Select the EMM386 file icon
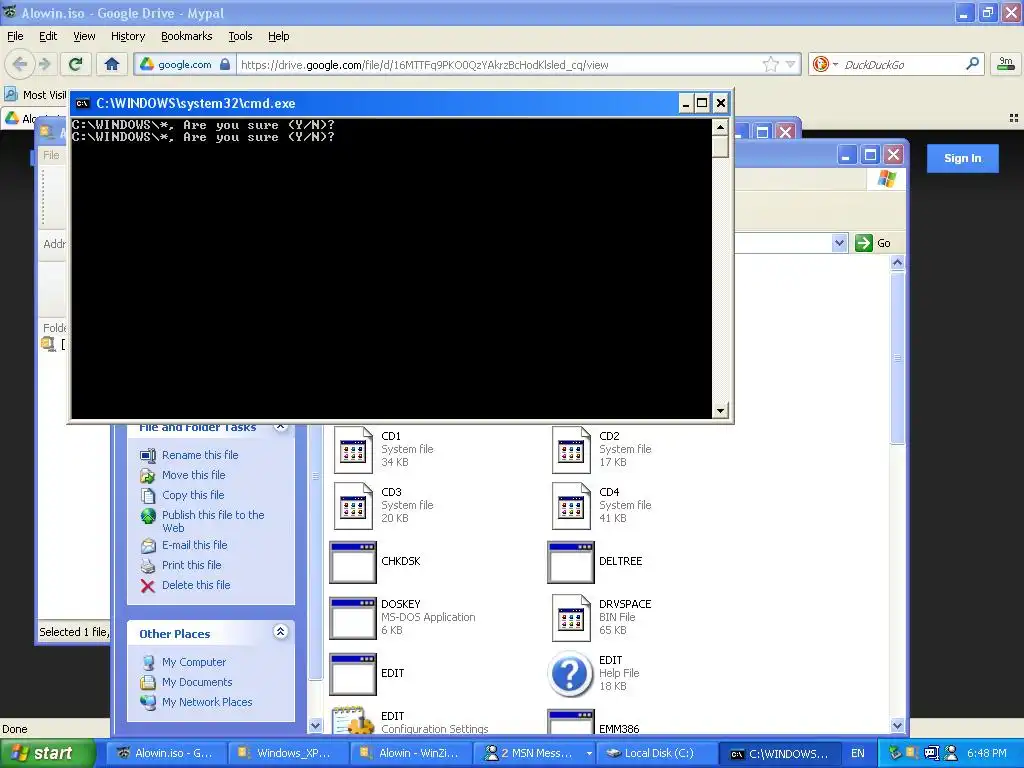 tap(571, 722)
